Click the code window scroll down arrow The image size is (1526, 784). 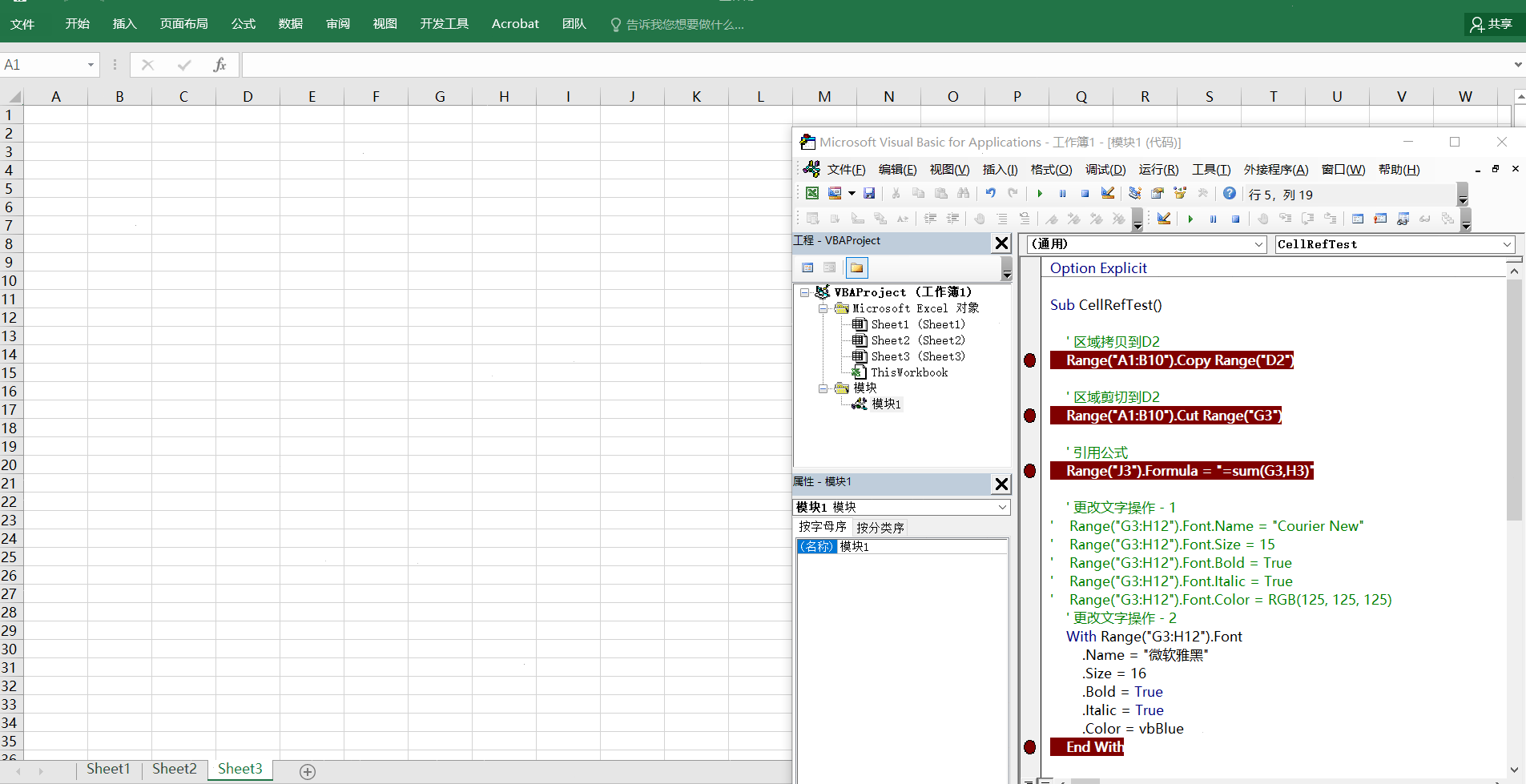pyautogui.click(x=1514, y=770)
